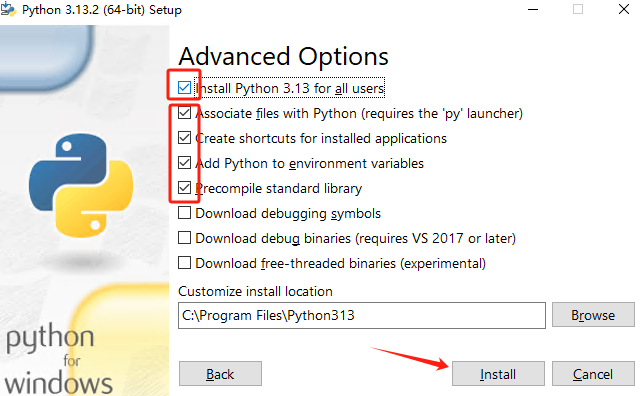Click the Customize install location label
Screen dimensions: 640x396
point(255,291)
